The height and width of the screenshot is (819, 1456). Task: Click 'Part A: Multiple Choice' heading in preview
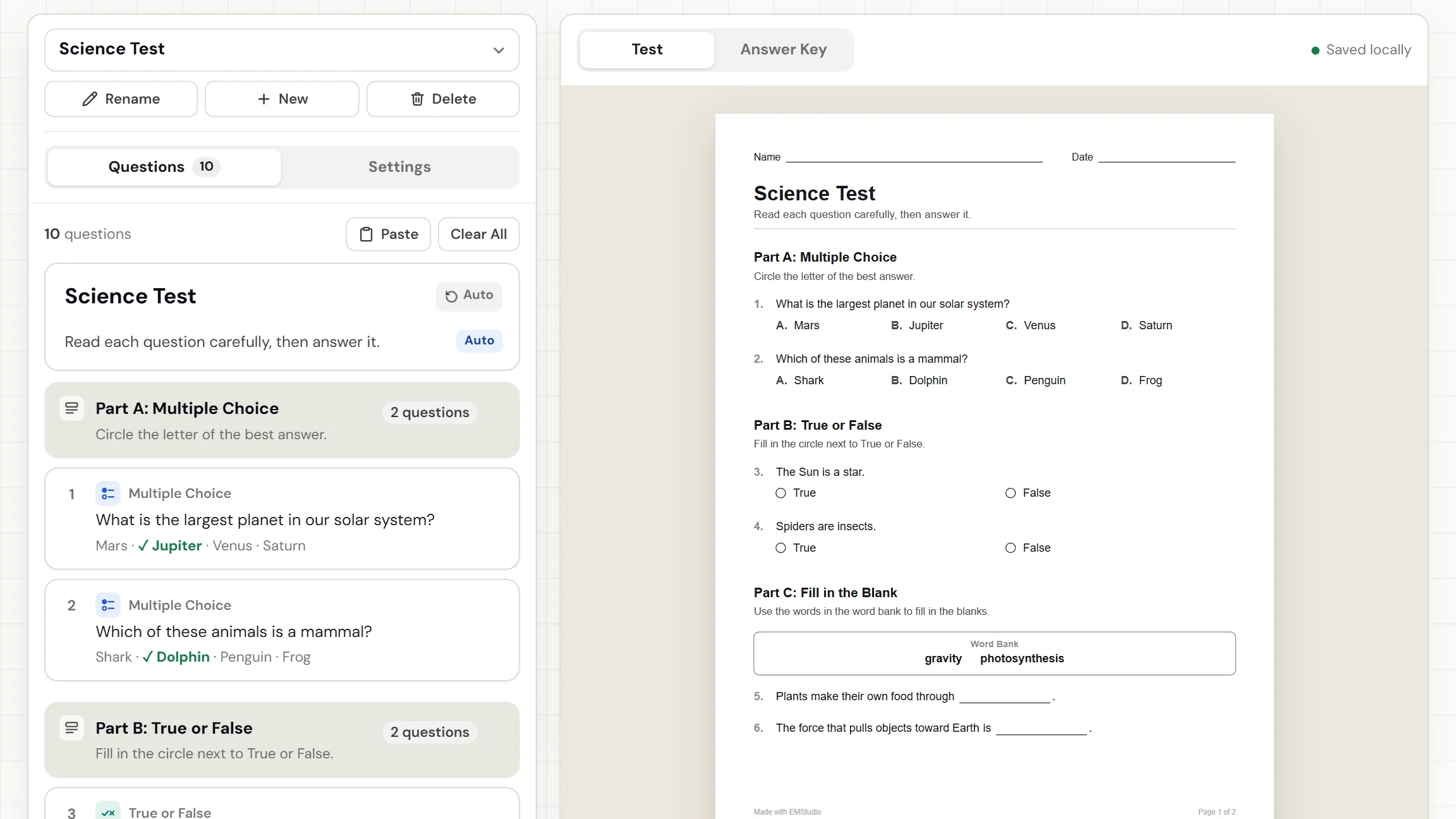(825, 257)
